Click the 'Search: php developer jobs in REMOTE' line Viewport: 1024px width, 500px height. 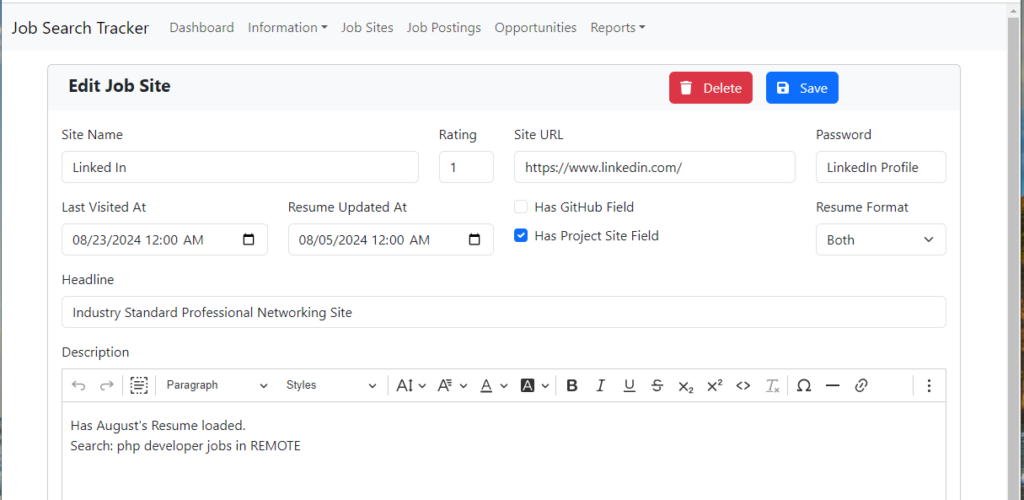[185, 446]
